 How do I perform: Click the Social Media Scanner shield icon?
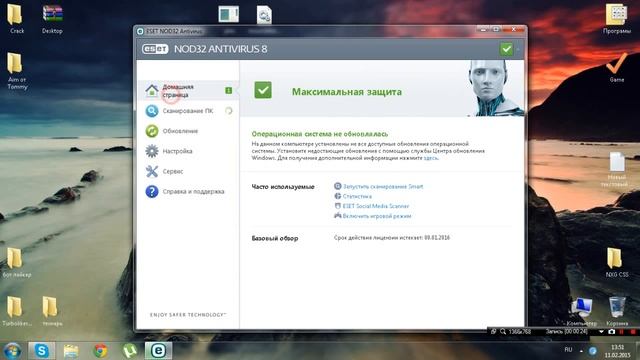click(338, 206)
